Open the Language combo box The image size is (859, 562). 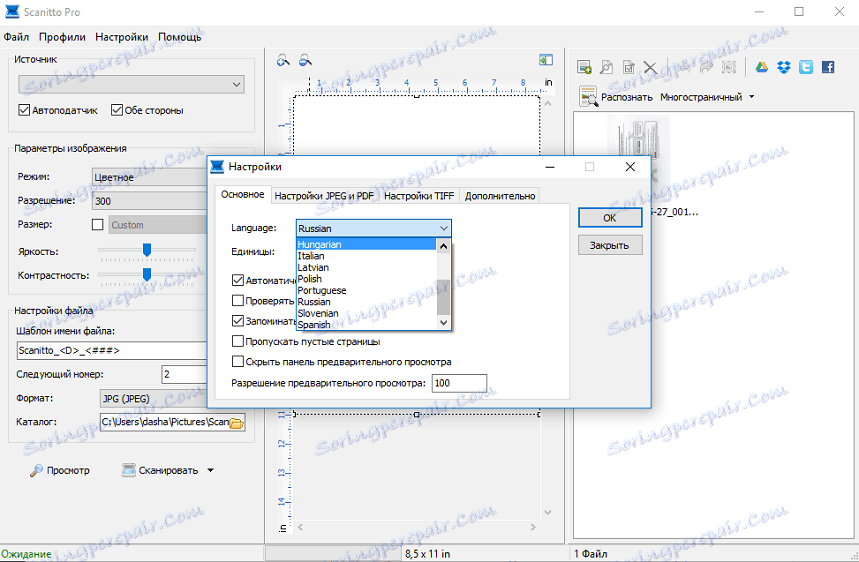pyautogui.click(x=374, y=228)
